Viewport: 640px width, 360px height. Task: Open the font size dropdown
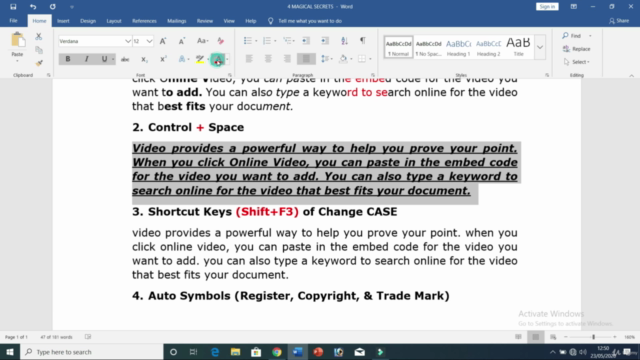149,41
